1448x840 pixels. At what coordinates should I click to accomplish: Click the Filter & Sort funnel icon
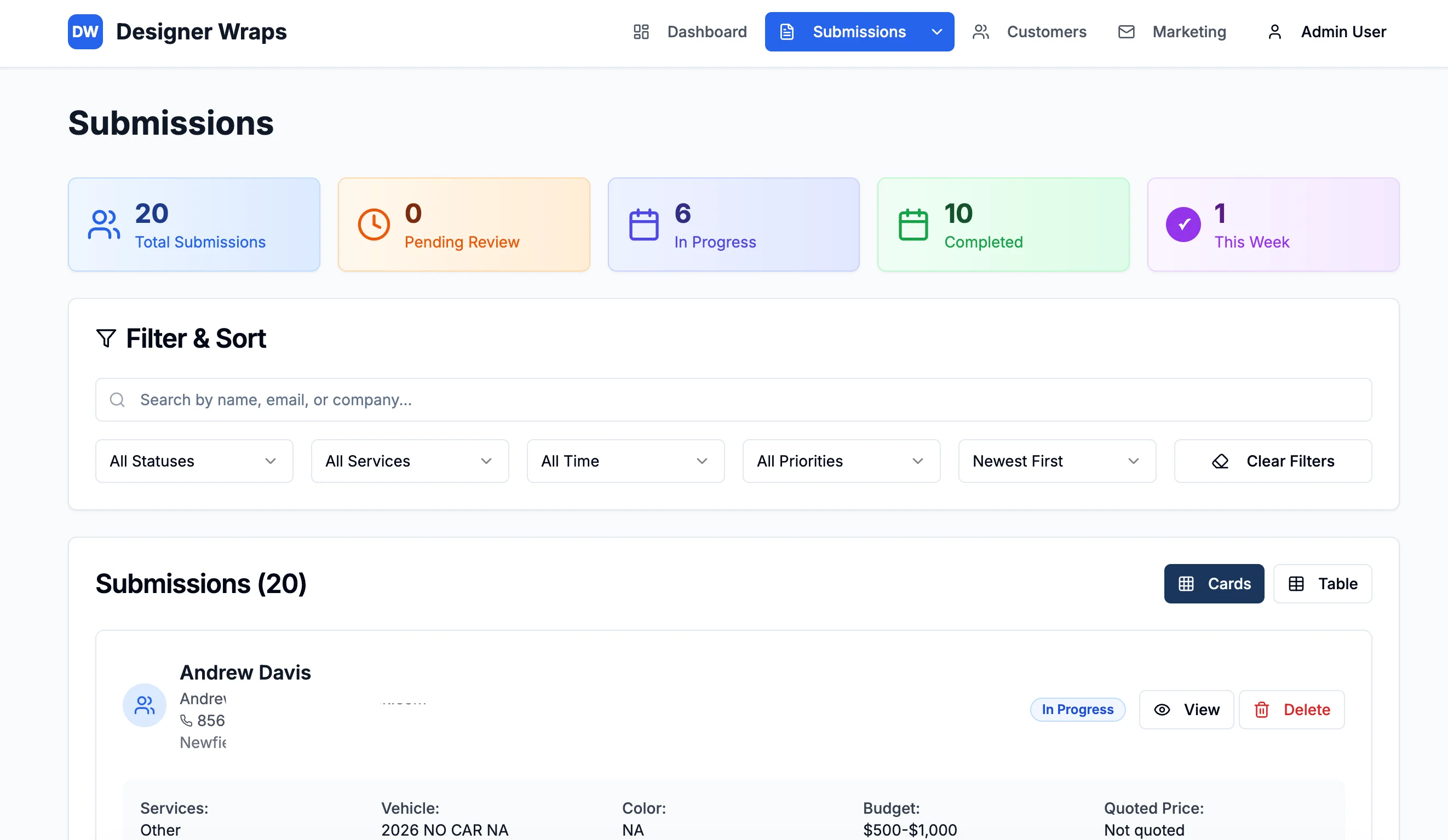click(106, 338)
